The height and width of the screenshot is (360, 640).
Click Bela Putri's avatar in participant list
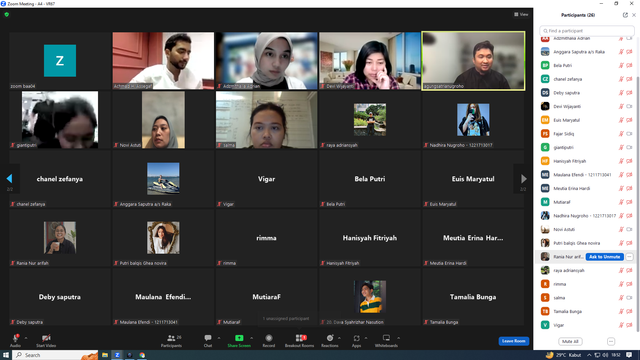coord(545,65)
